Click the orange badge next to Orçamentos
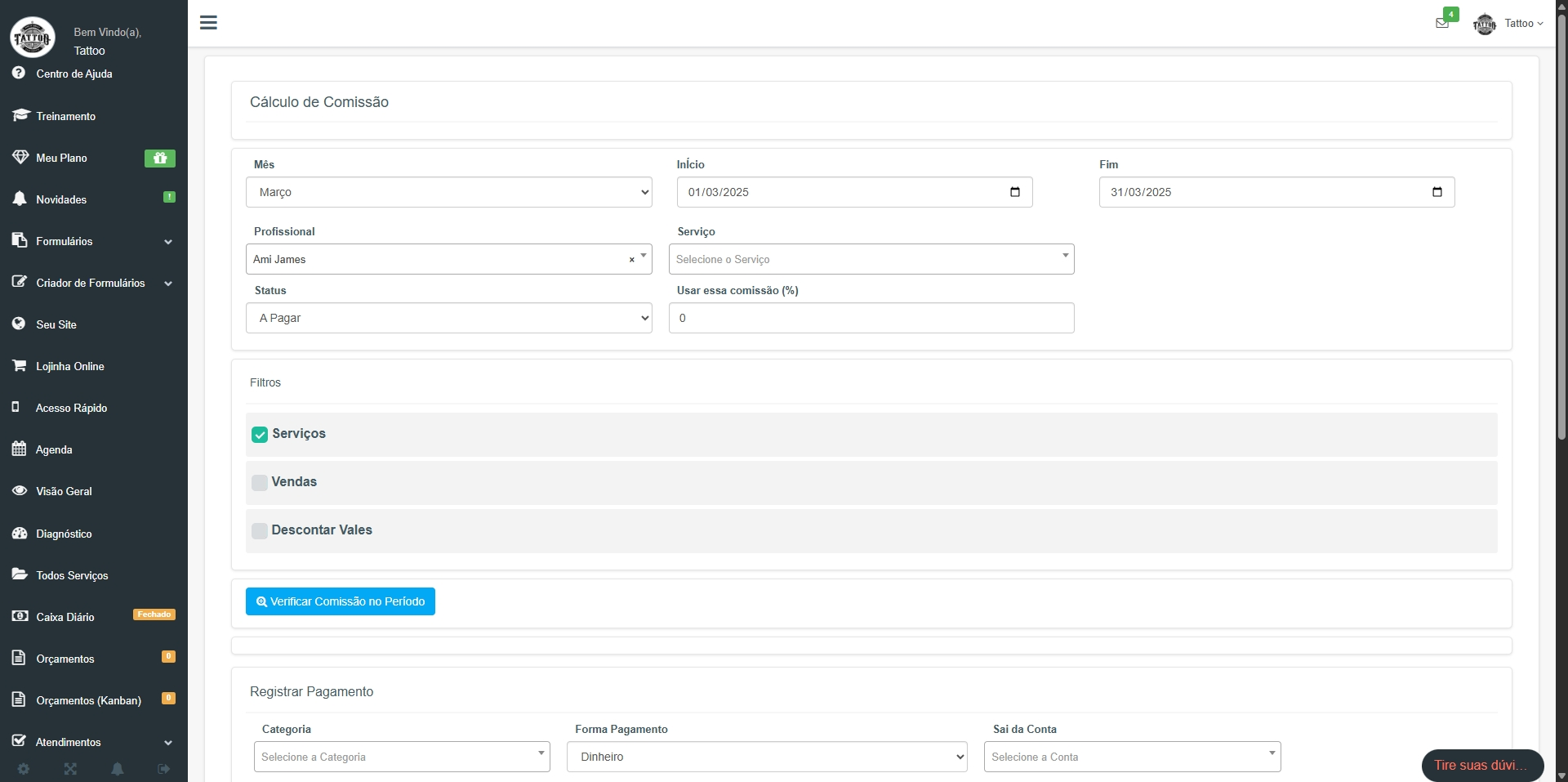This screenshot has height=782, width=1568. [x=168, y=656]
